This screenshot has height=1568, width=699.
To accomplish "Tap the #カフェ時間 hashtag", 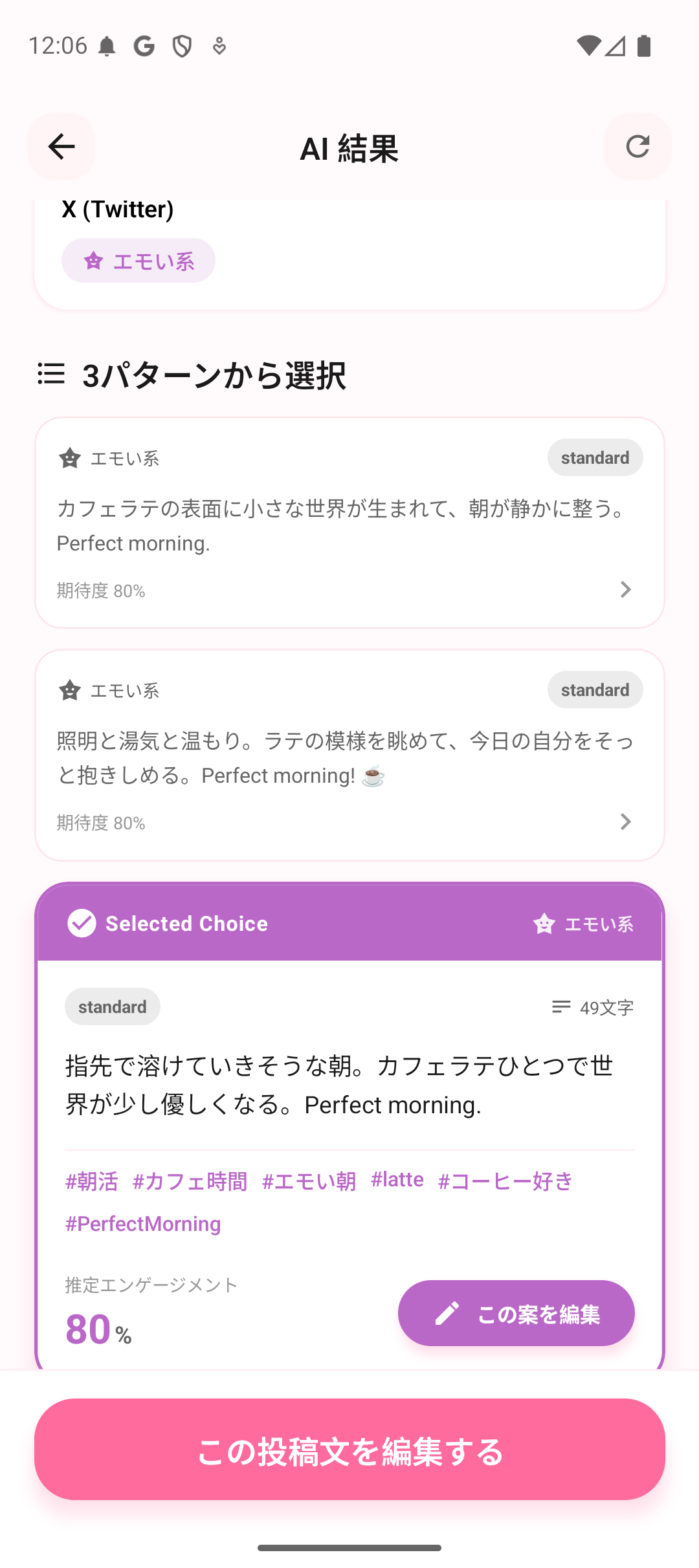I will click(190, 1181).
